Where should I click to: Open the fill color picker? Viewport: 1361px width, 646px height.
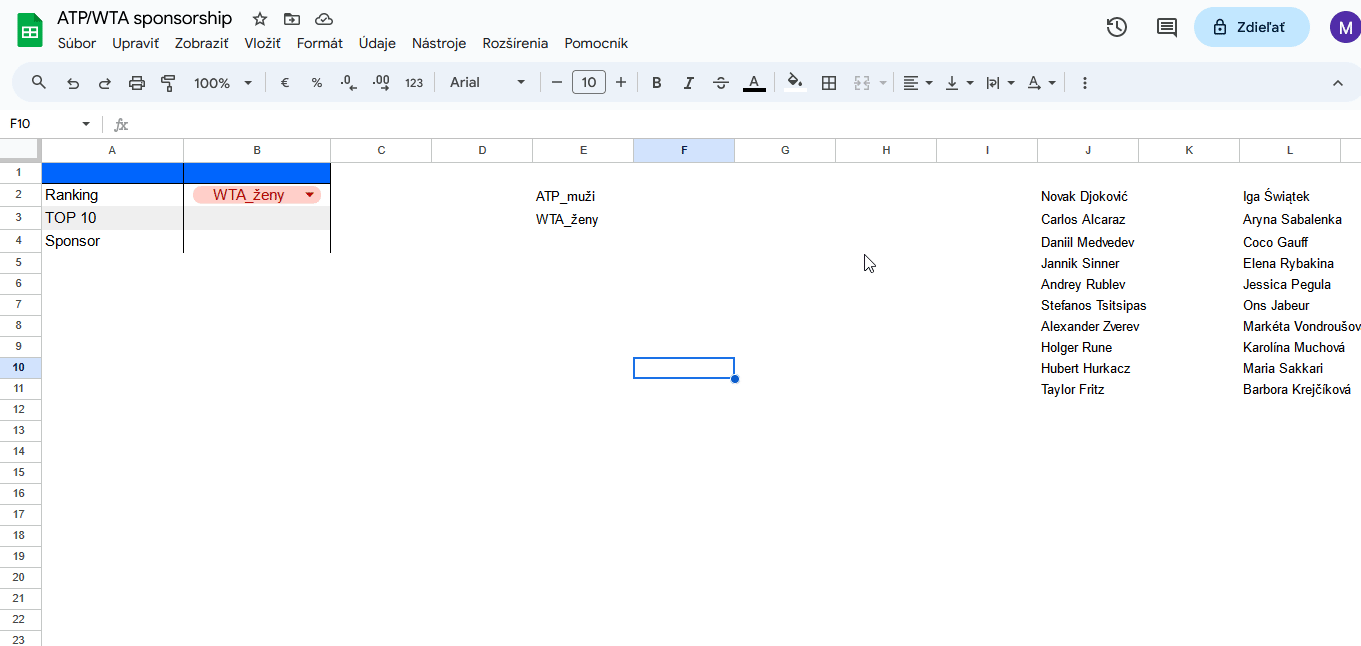point(795,83)
